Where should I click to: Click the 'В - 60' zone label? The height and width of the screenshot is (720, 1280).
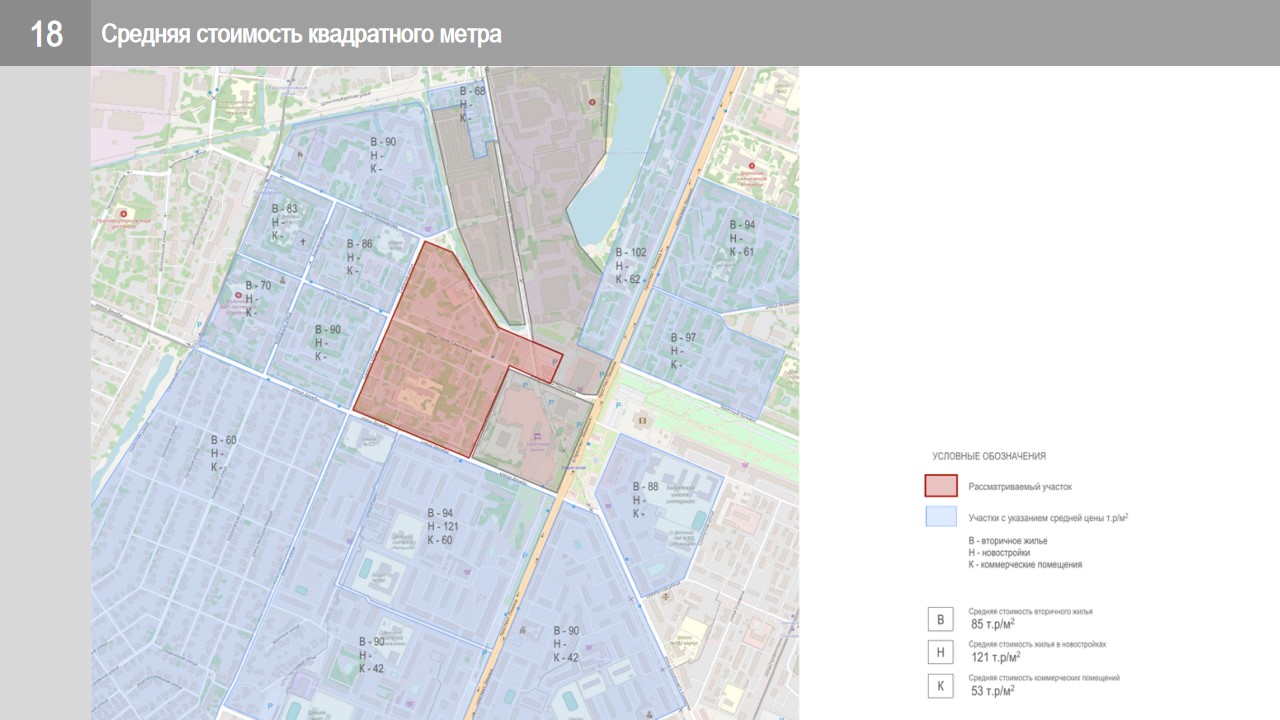pyautogui.click(x=223, y=440)
